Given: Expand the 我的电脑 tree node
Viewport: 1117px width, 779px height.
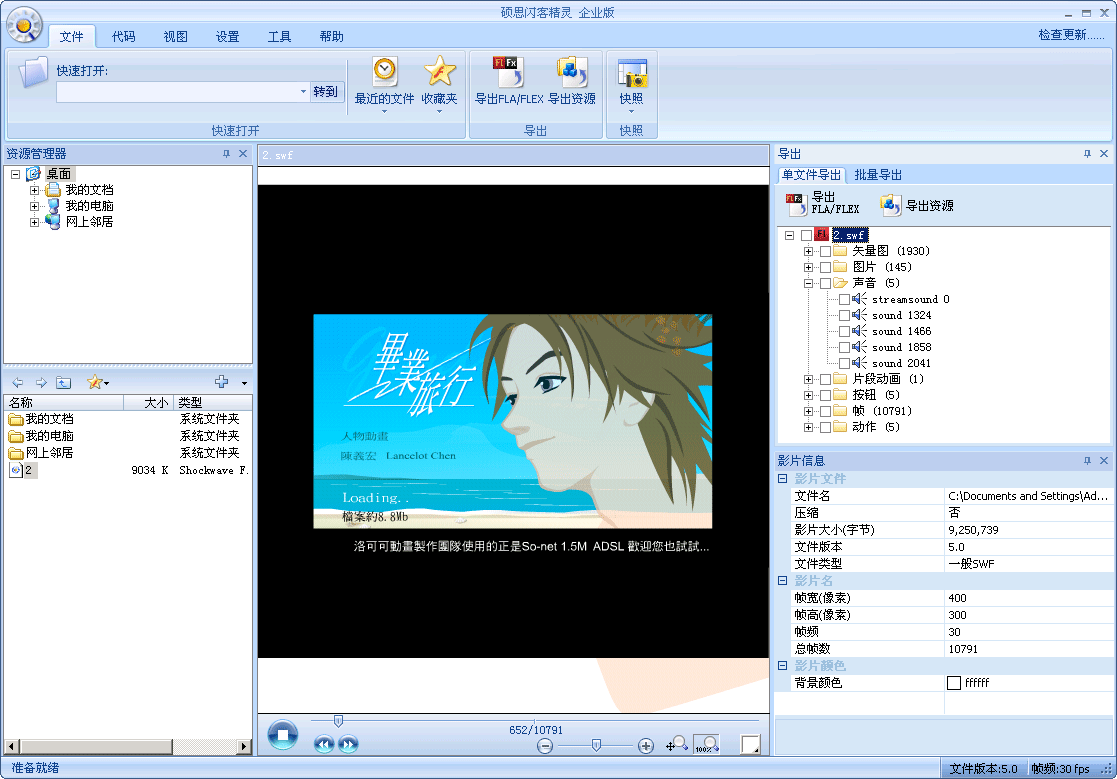Looking at the screenshot, I should click(34, 206).
